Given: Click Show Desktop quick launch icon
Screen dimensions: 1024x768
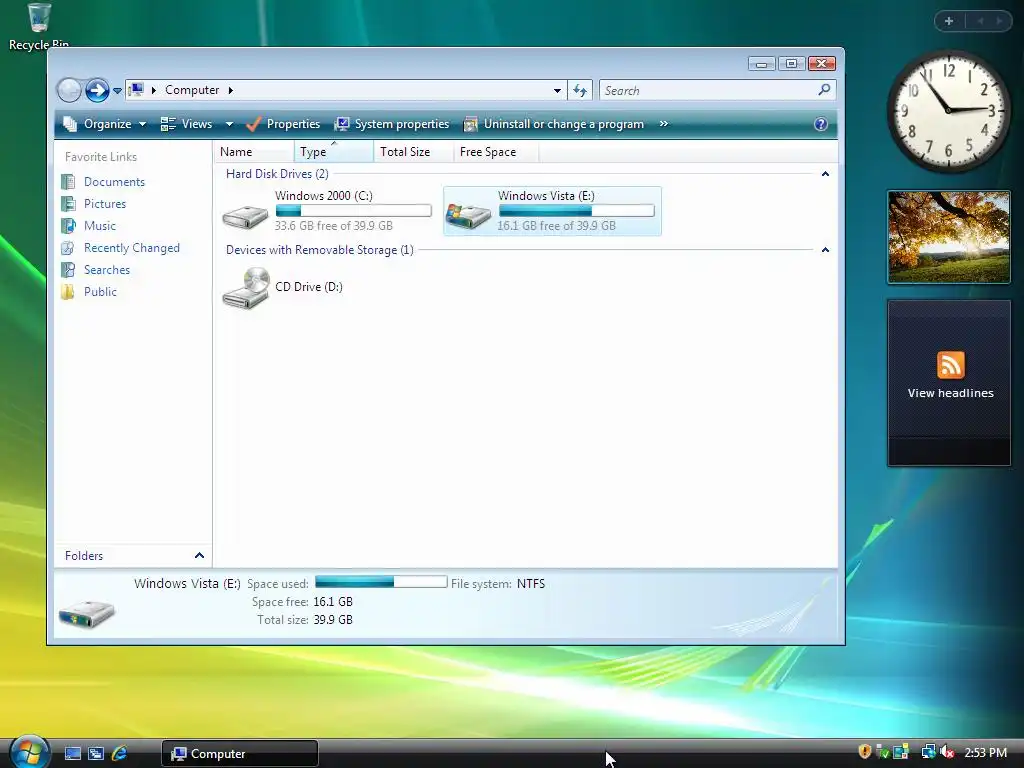Looking at the screenshot, I should click(72, 753).
